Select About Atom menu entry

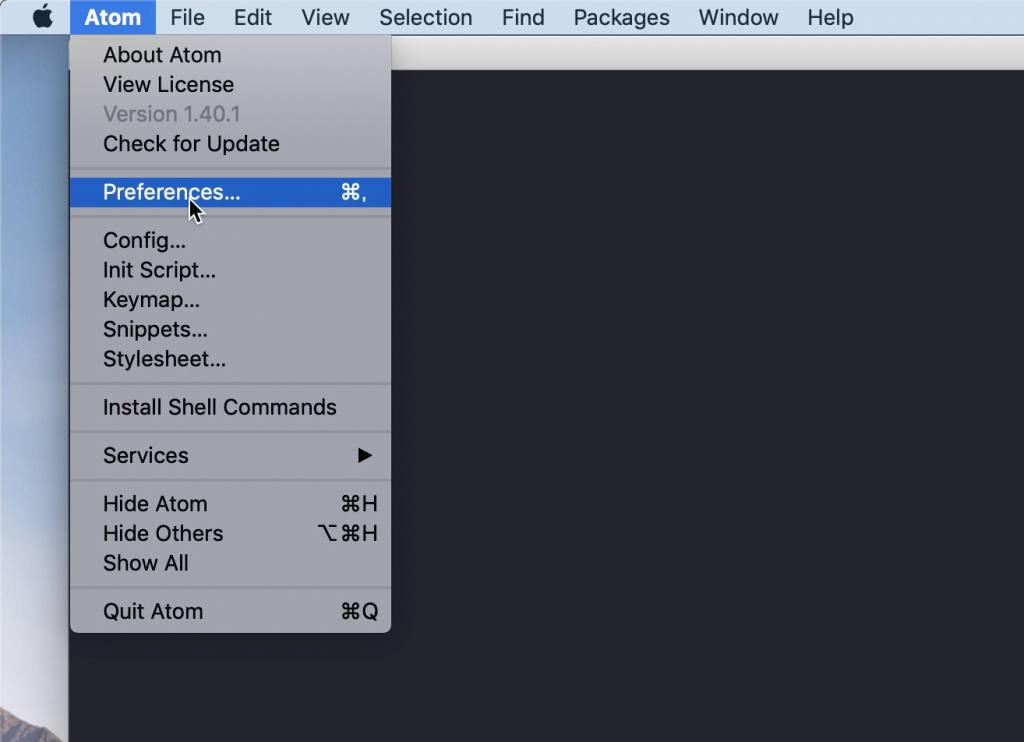pyautogui.click(x=162, y=55)
